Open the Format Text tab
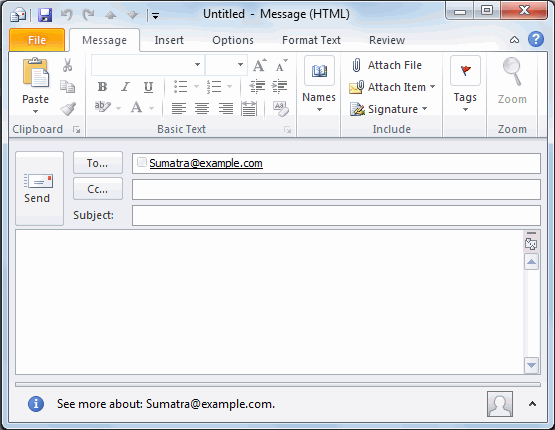Screen dimensions: 555x430 pyautogui.click(x=311, y=40)
